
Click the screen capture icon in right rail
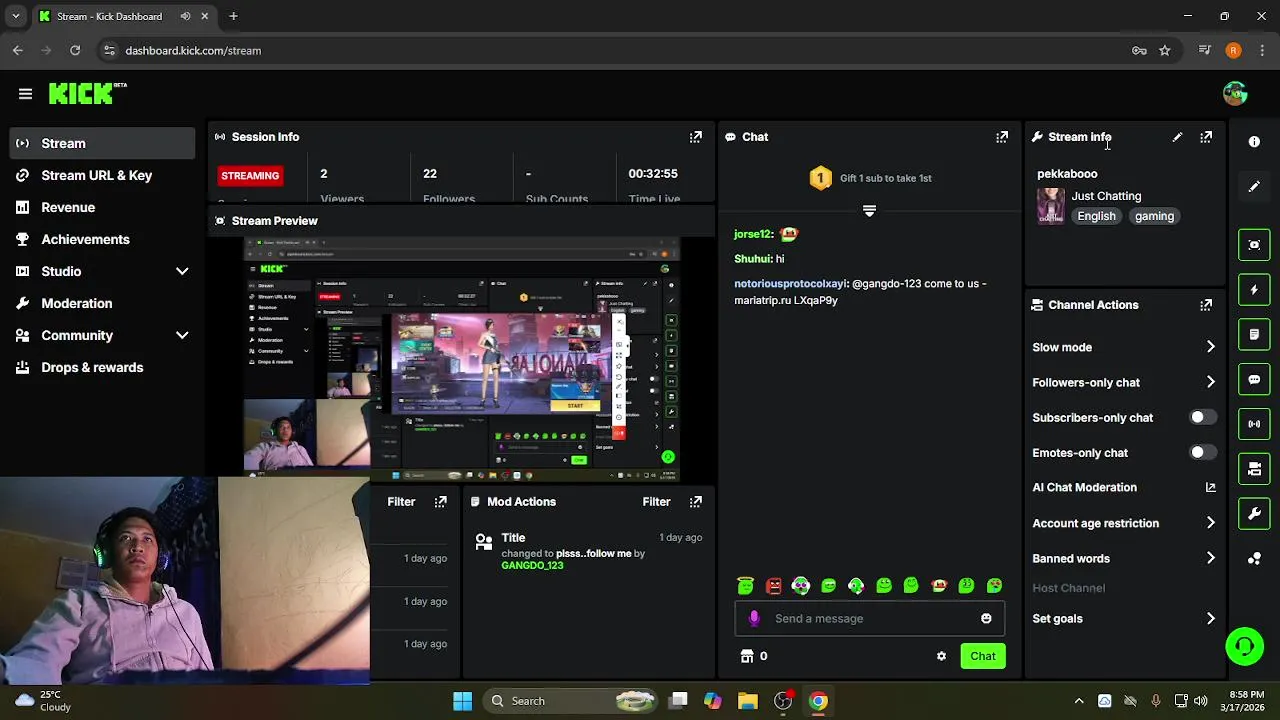[x=1254, y=245]
